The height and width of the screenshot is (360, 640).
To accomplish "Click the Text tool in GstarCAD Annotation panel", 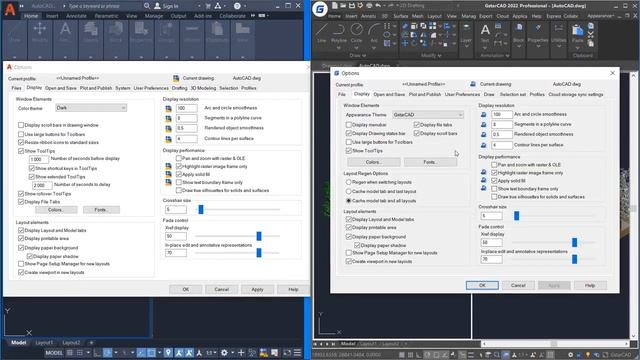I will pos(485,33).
